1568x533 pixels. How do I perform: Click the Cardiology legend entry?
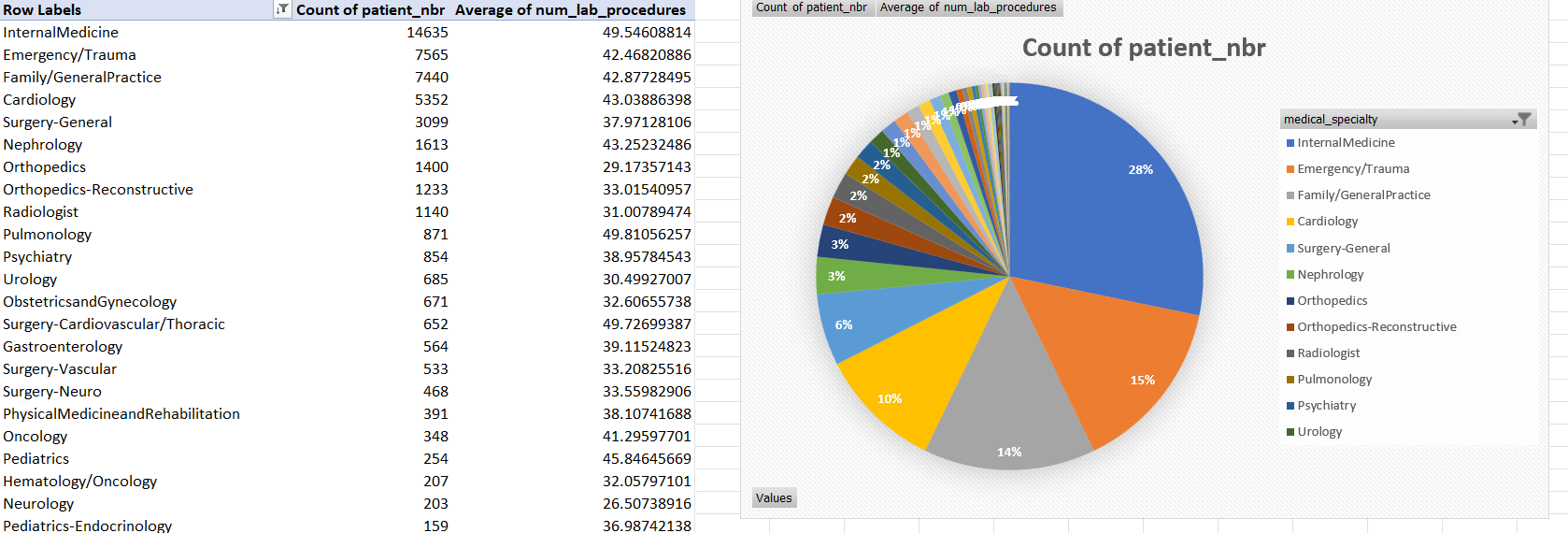[x=1321, y=222]
